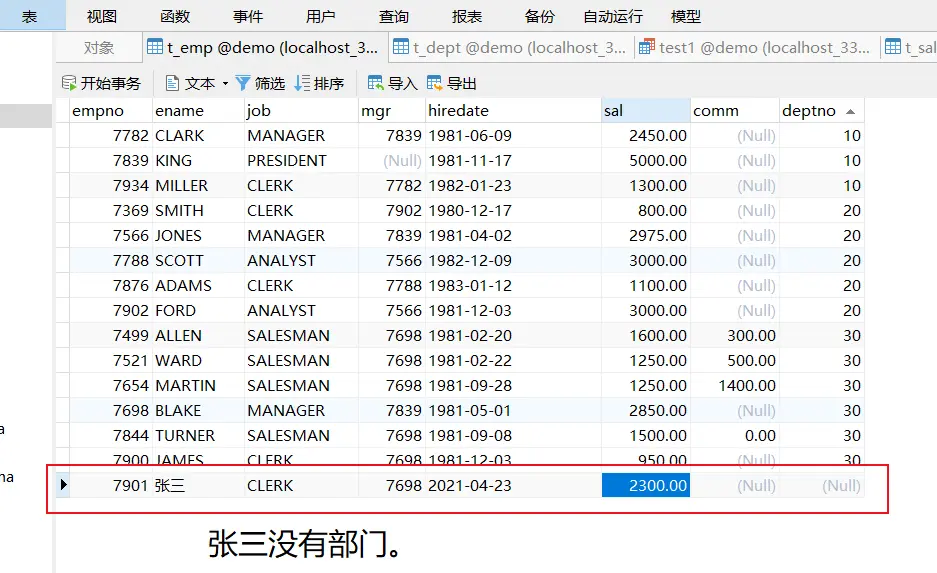Switch to the t_emp @demo tab
The image size is (937, 573).
coord(265,47)
